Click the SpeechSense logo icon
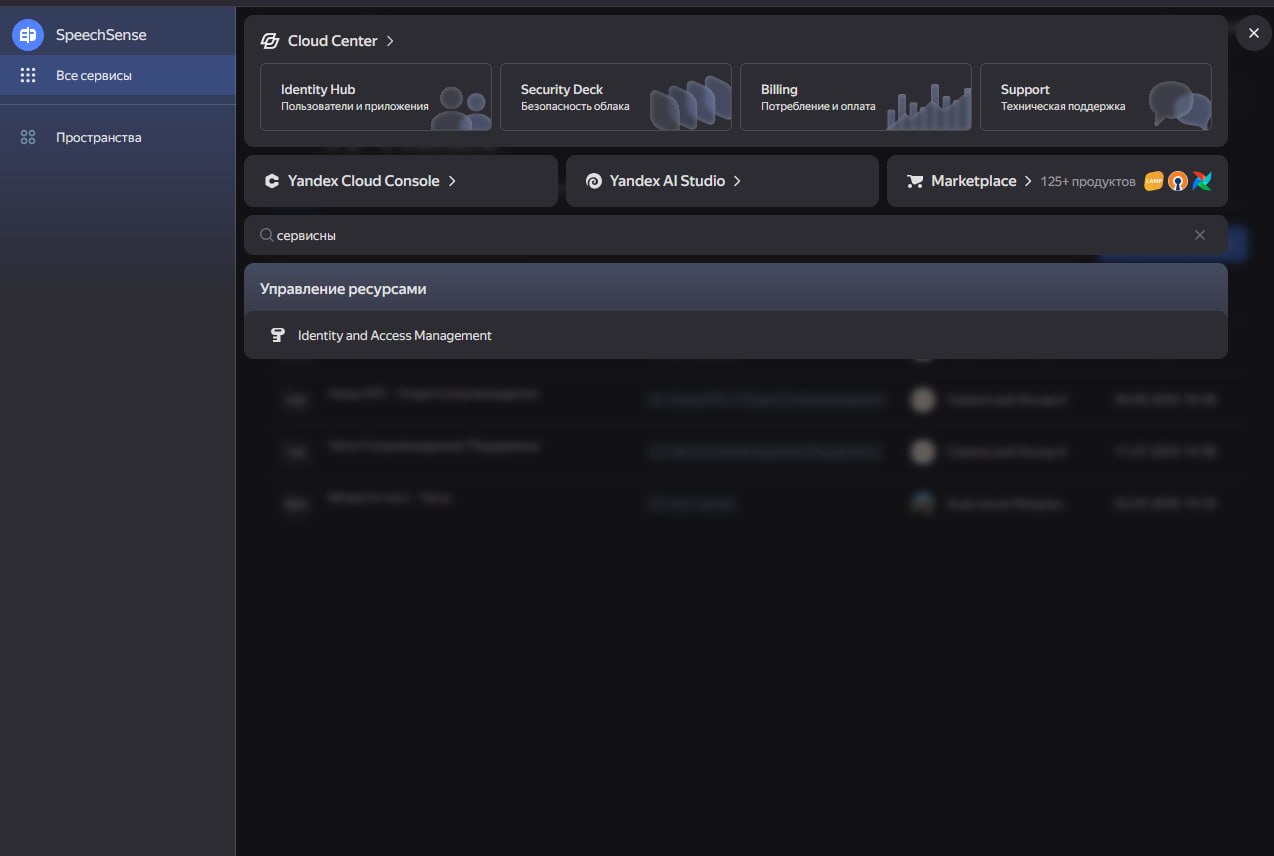This screenshot has width=1274, height=856. (28, 35)
